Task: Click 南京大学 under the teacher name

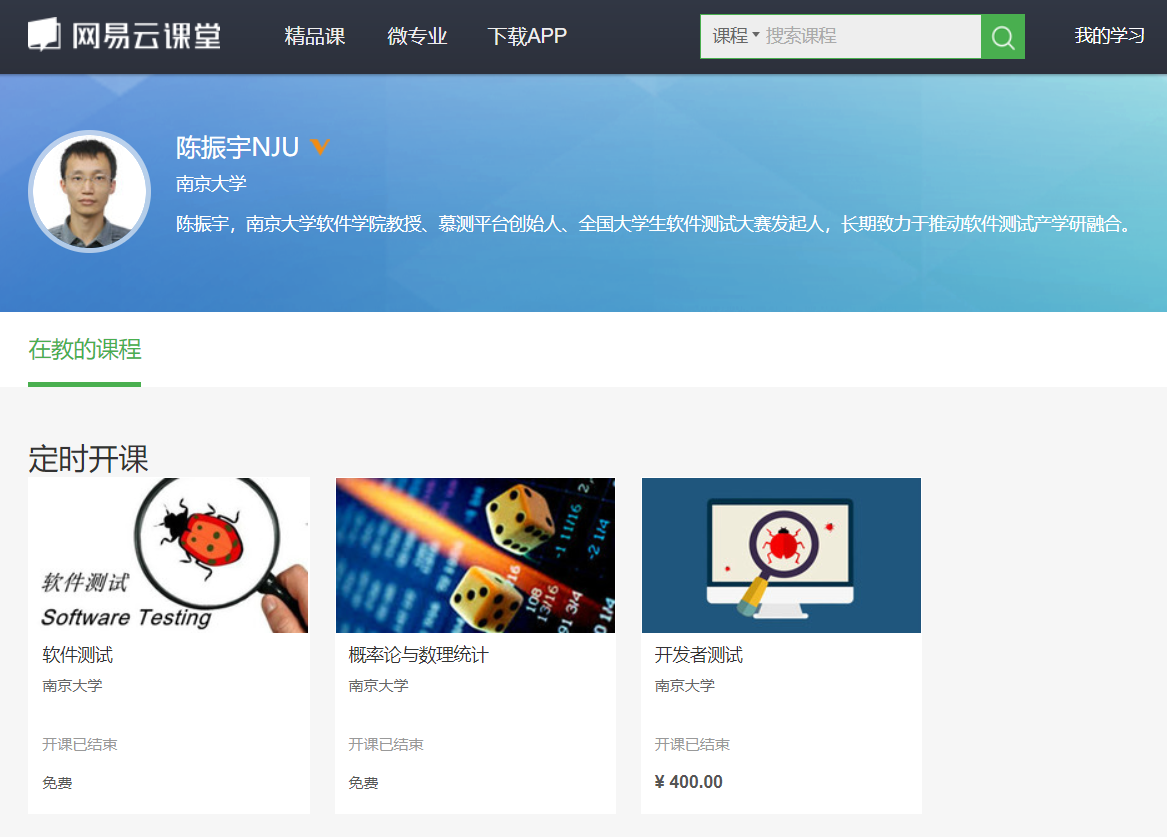Action: tap(211, 184)
